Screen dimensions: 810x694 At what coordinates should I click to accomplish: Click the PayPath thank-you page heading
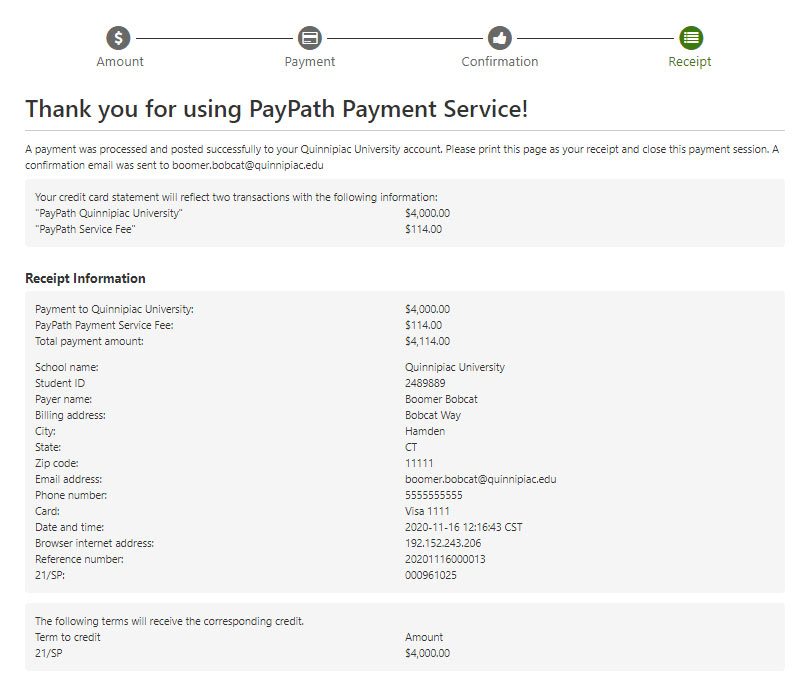pos(276,110)
